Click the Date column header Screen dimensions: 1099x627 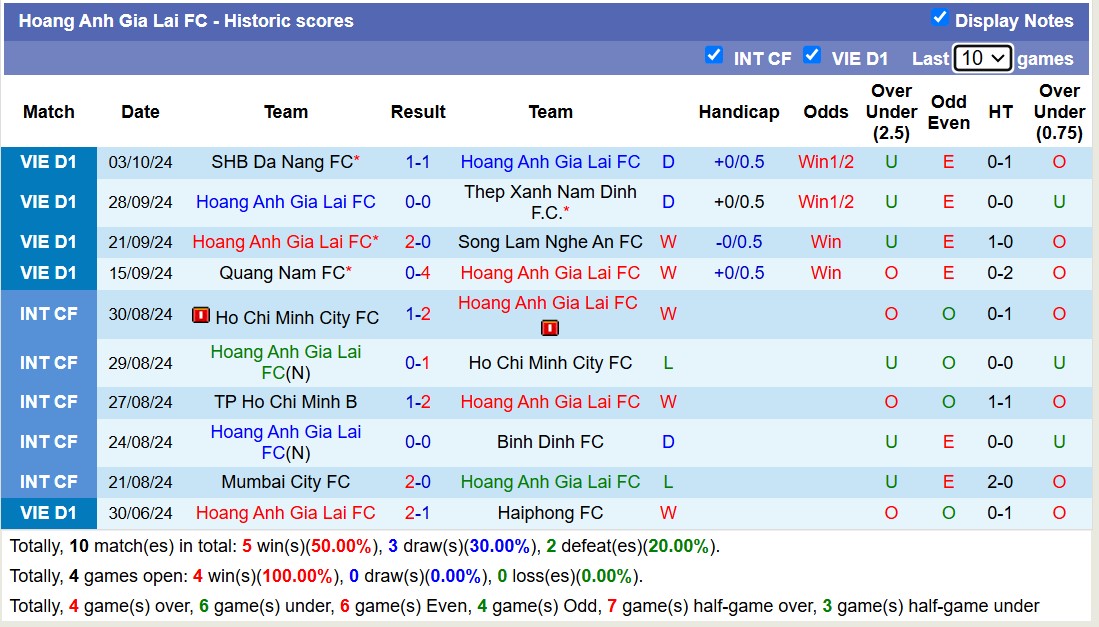coord(140,112)
